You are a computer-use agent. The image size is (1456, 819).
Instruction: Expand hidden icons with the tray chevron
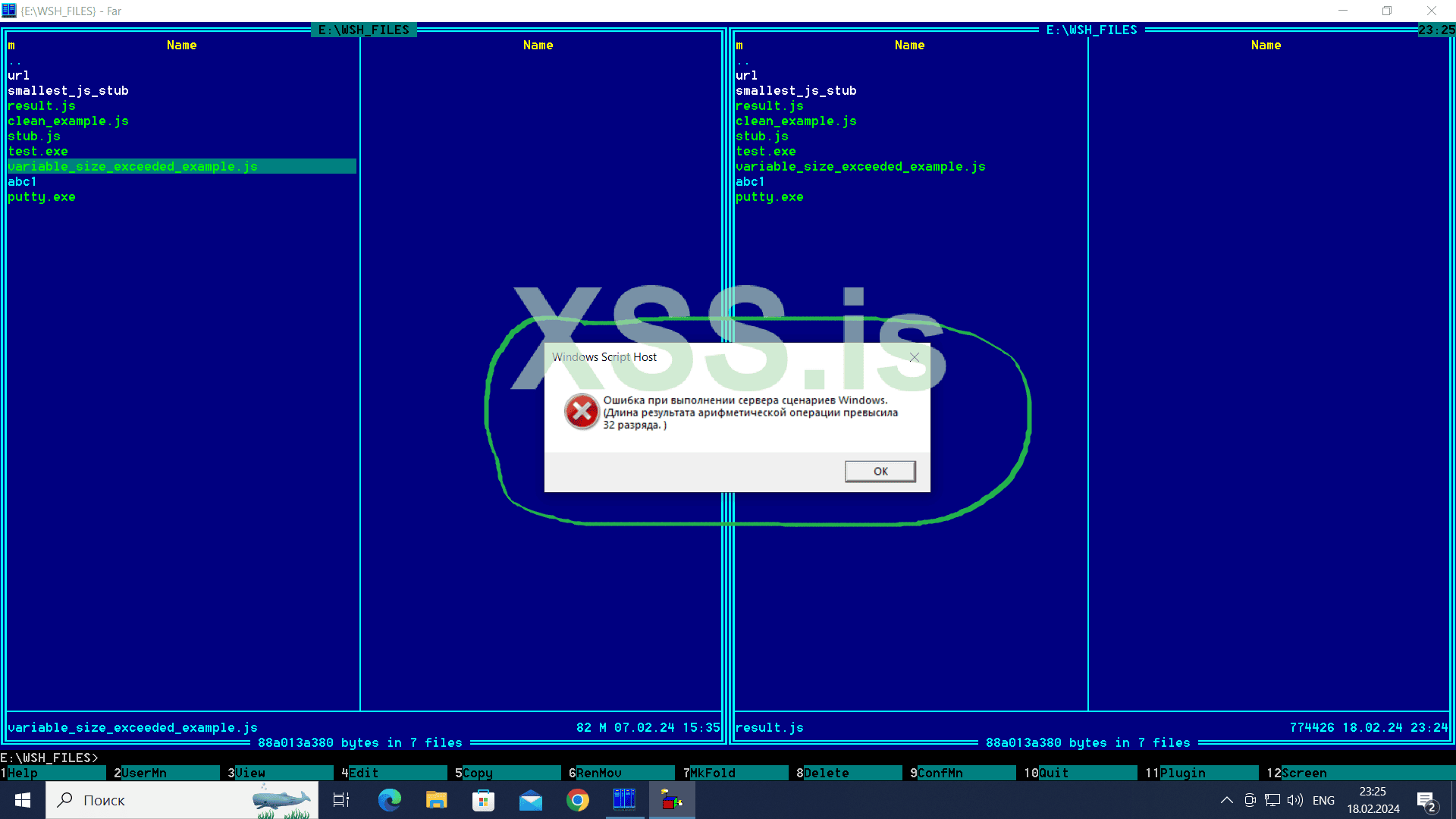(x=1226, y=800)
